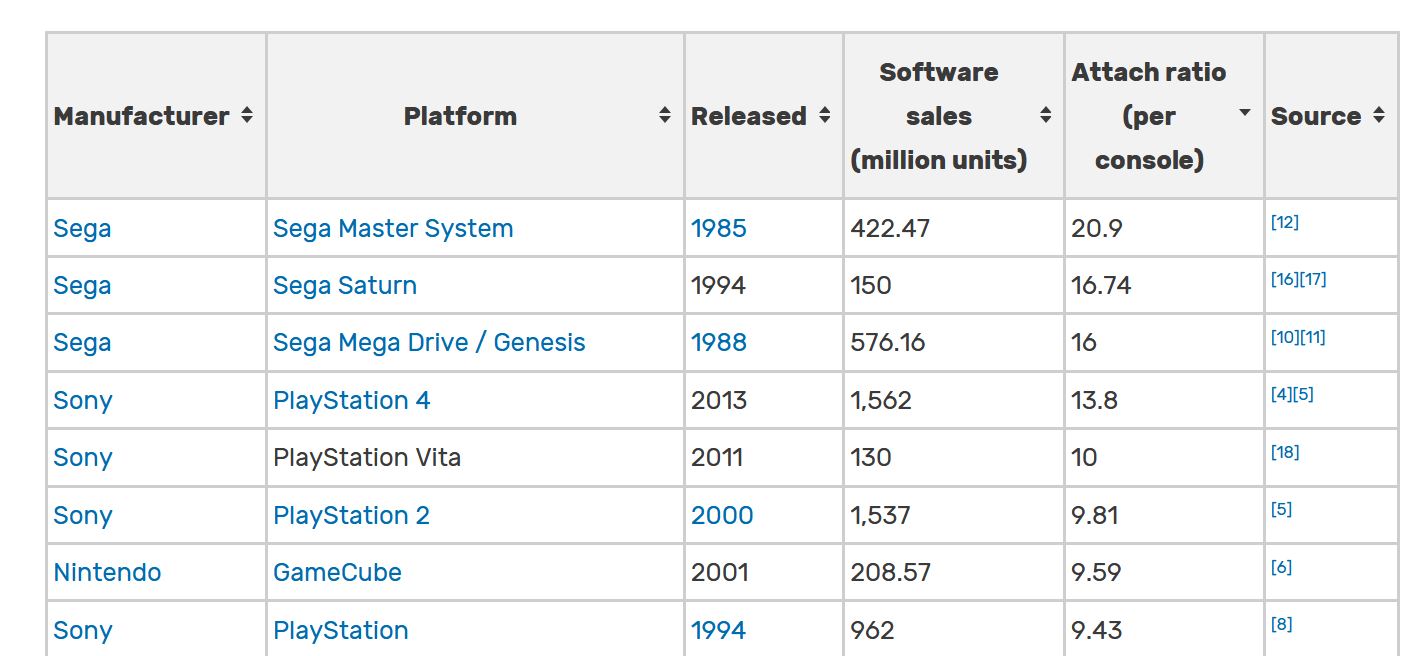Viewport: 1409px width, 656px height.
Task: Open the 1988 release year link
Action: pyautogui.click(x=718, y=342)
